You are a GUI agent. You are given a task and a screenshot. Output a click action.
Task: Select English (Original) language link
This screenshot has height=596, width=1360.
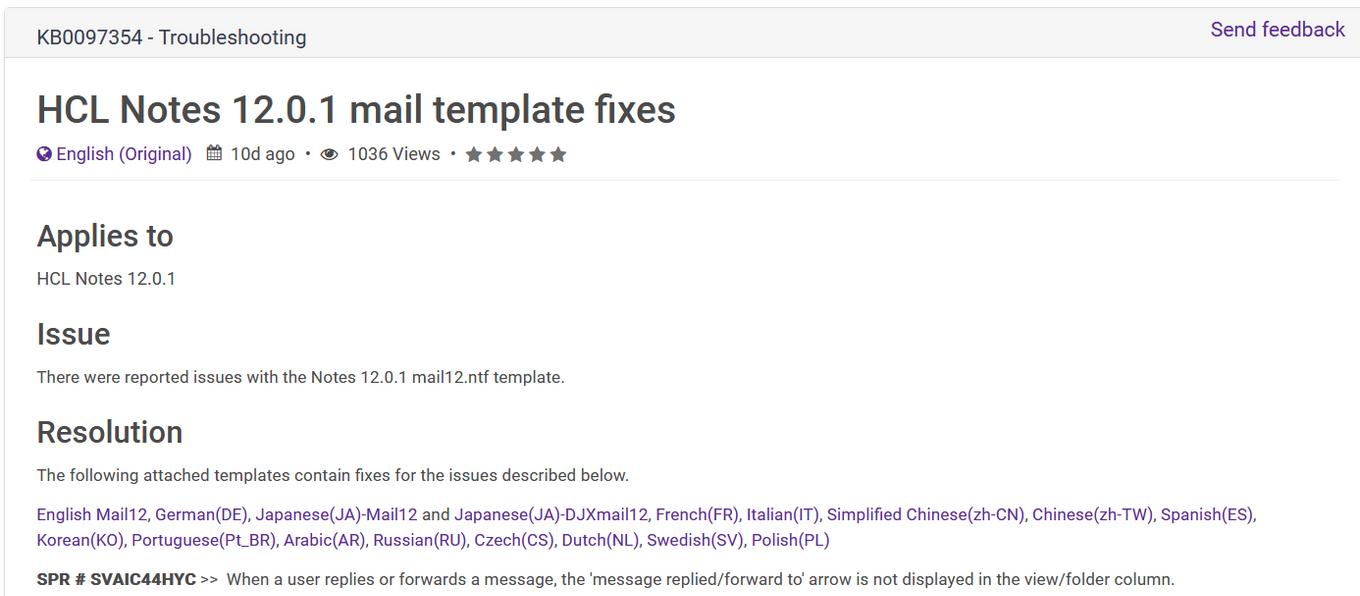coord(124,154)
